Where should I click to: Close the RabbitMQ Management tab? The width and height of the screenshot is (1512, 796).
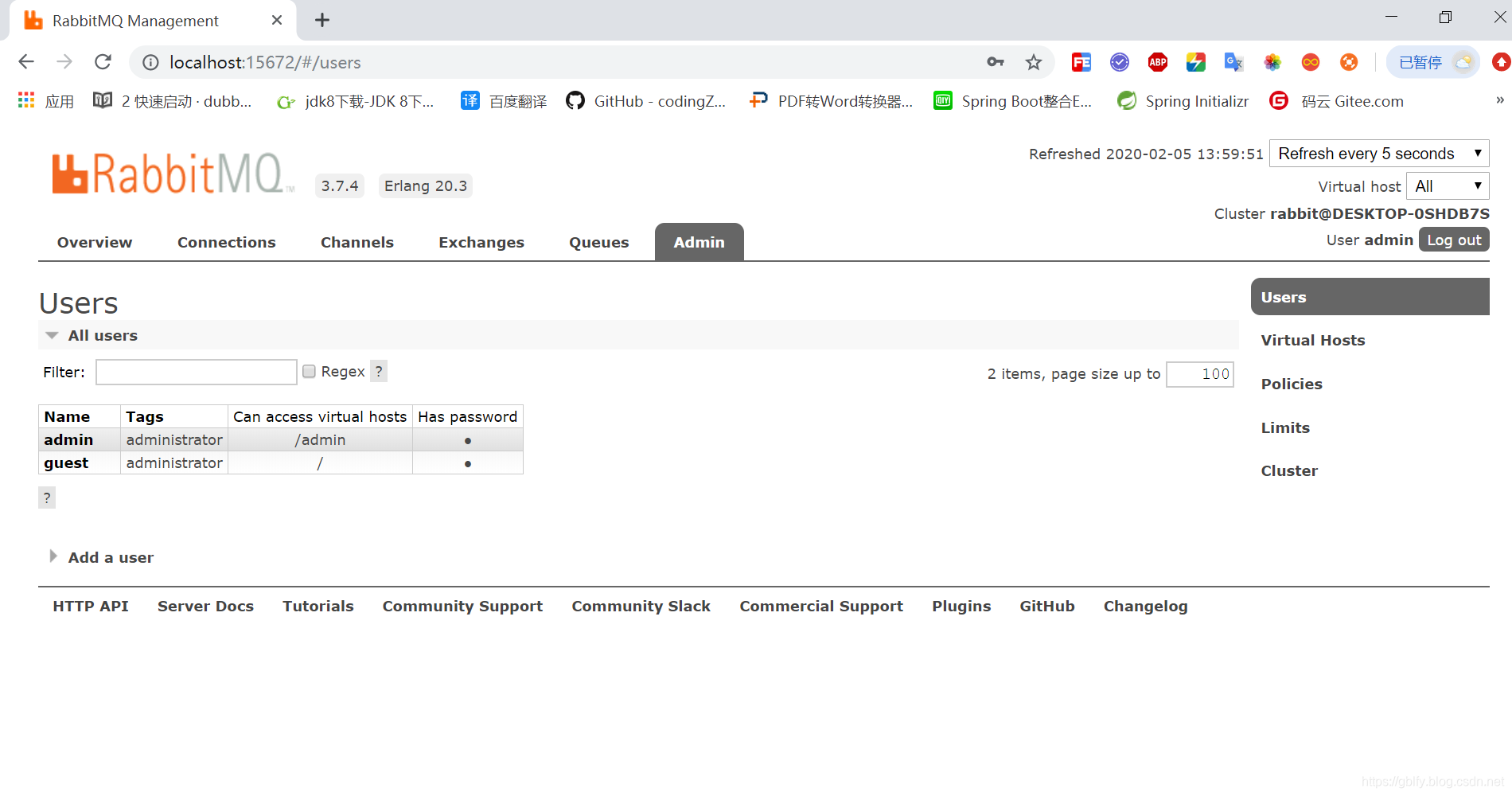tap(277, 20)
